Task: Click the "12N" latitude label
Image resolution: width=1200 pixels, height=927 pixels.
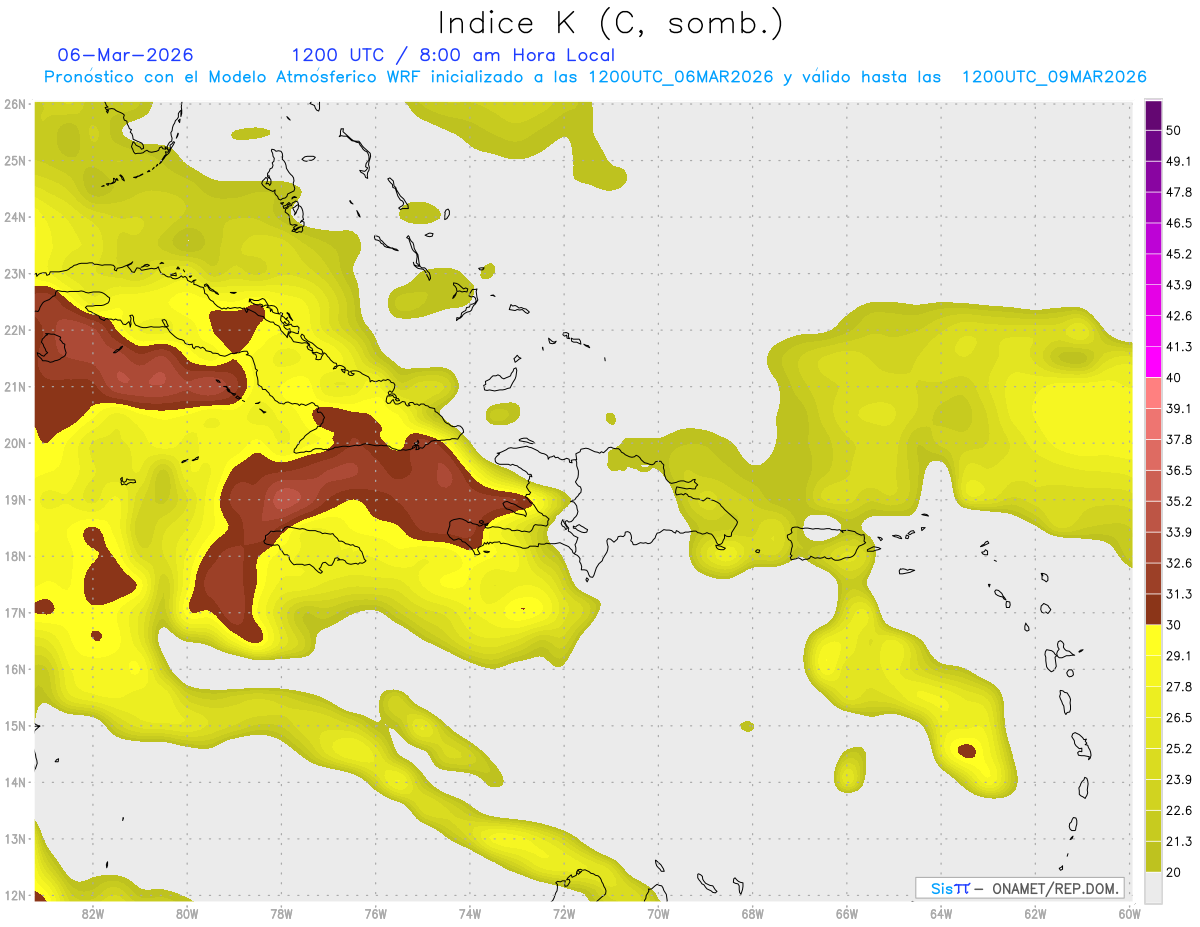Action: pos(14,895)
